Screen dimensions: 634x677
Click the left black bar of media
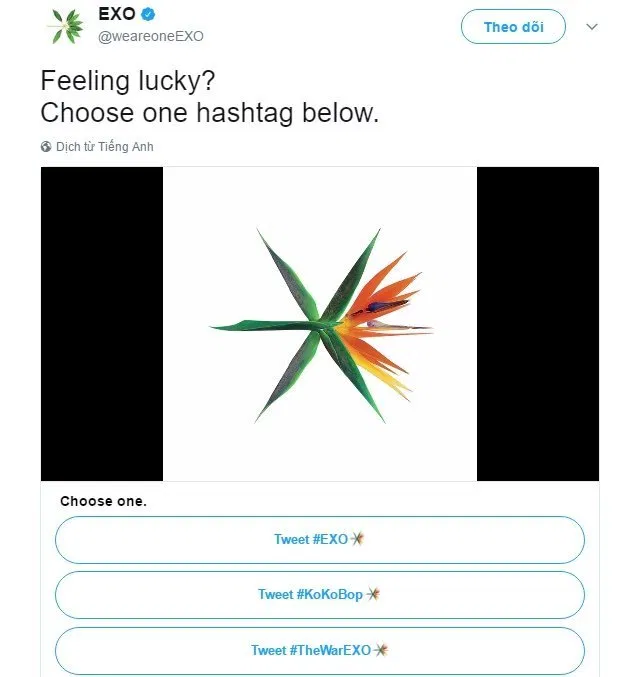(x=101, y=324)
